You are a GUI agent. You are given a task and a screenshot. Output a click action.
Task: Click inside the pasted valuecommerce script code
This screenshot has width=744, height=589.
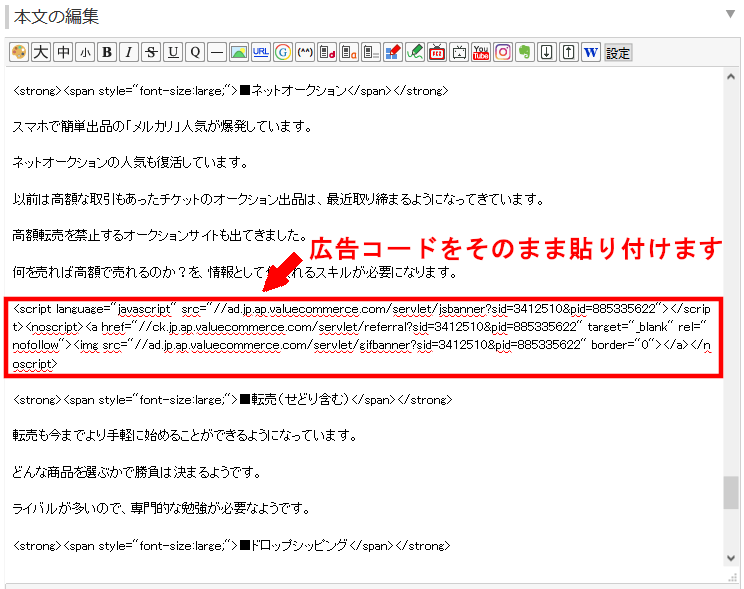click(x=362, y=336)
